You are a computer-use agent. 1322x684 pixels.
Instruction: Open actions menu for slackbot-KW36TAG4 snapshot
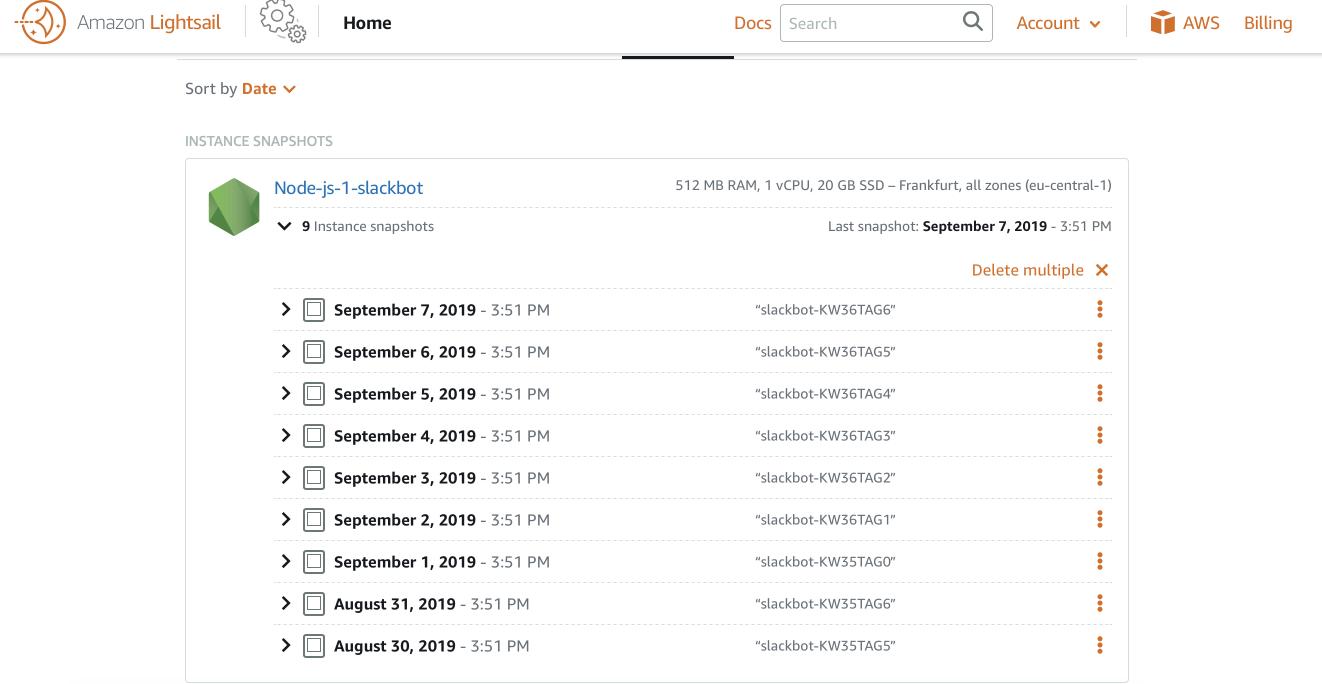[x=1100, y=394]
